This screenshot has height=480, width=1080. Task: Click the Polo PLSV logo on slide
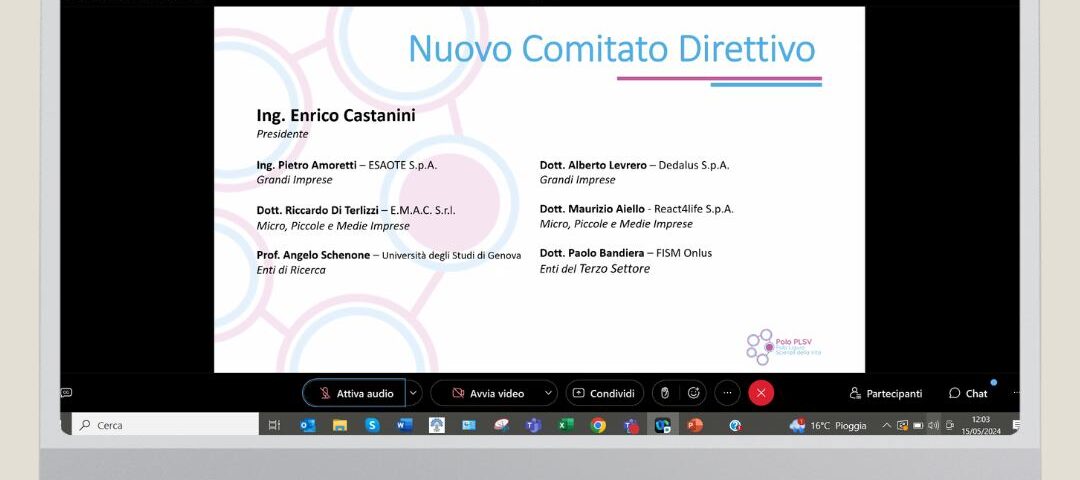pyautogui.click(x=783, y=346)
